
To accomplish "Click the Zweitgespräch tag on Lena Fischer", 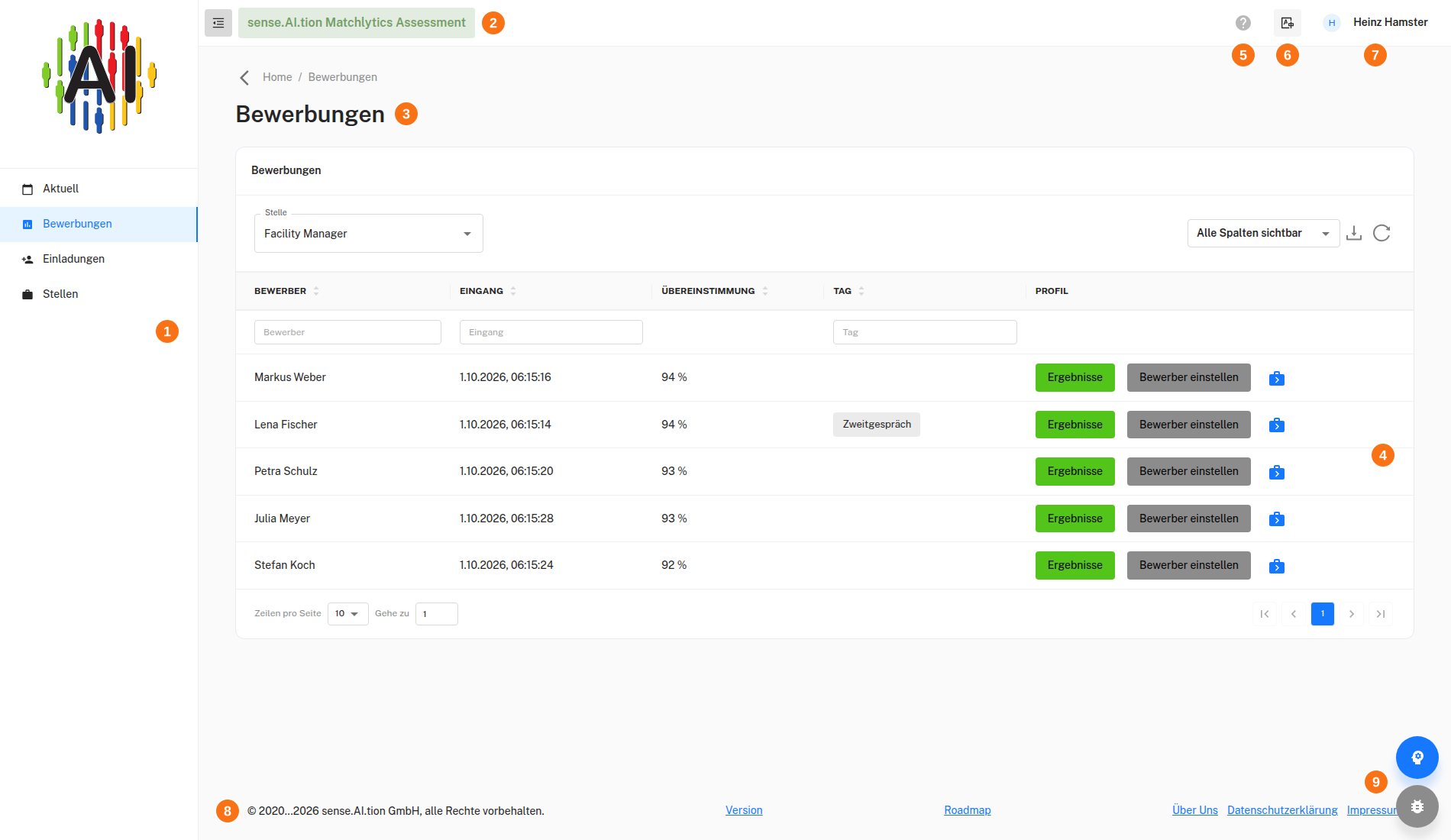I will 877,425.
